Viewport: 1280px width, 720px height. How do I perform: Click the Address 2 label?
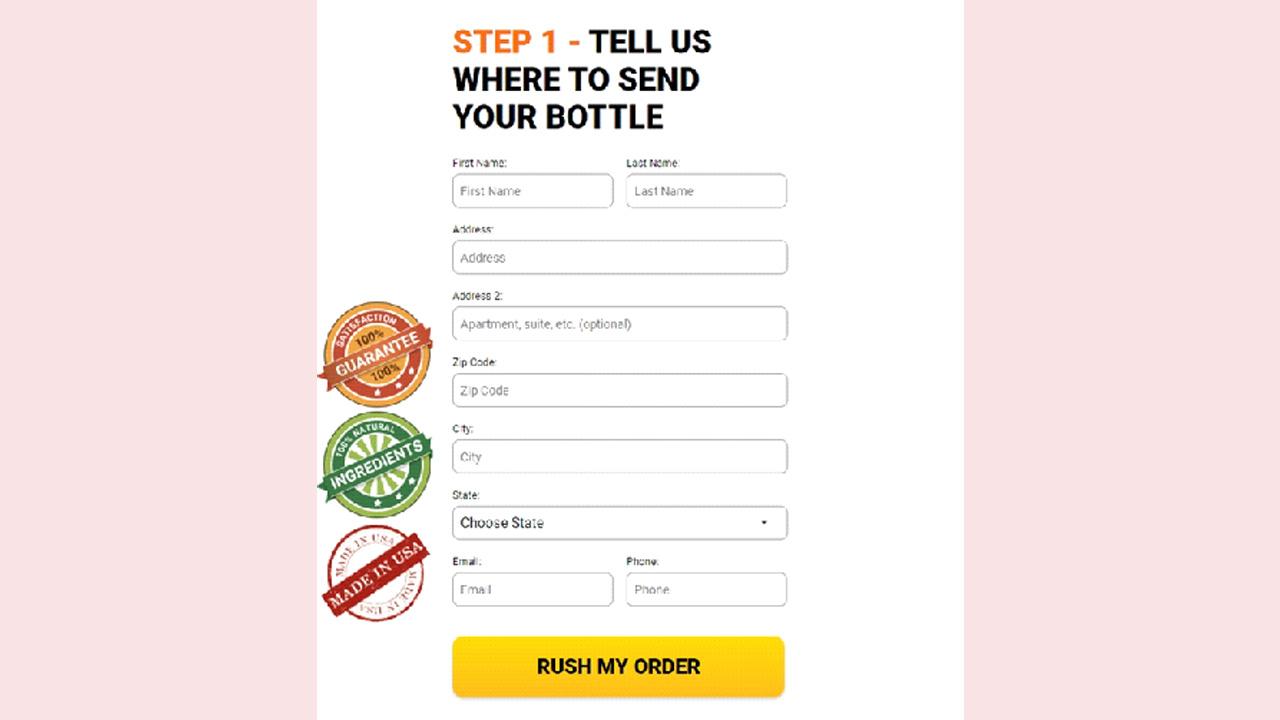point(477,296)
